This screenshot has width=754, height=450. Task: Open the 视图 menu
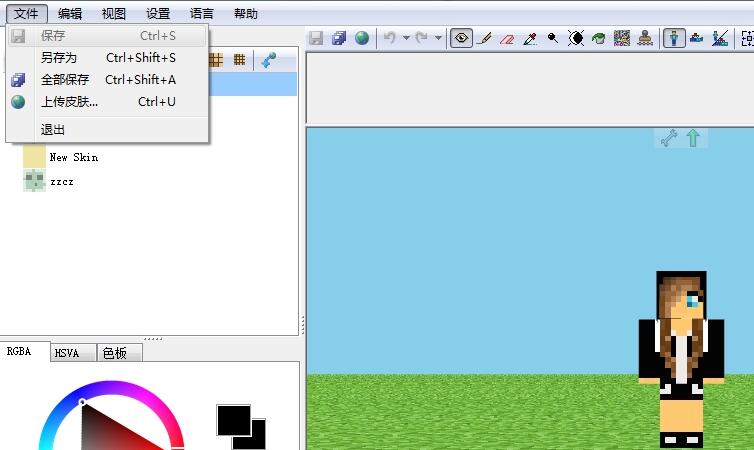(114, 13)
